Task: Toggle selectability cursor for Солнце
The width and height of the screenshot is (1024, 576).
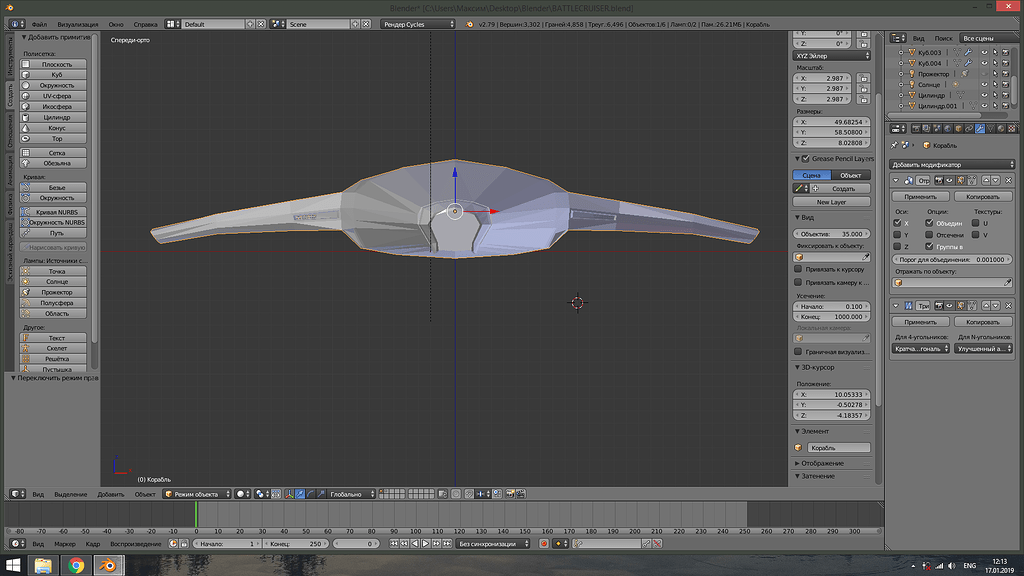Action: click(x=995, y=85)
